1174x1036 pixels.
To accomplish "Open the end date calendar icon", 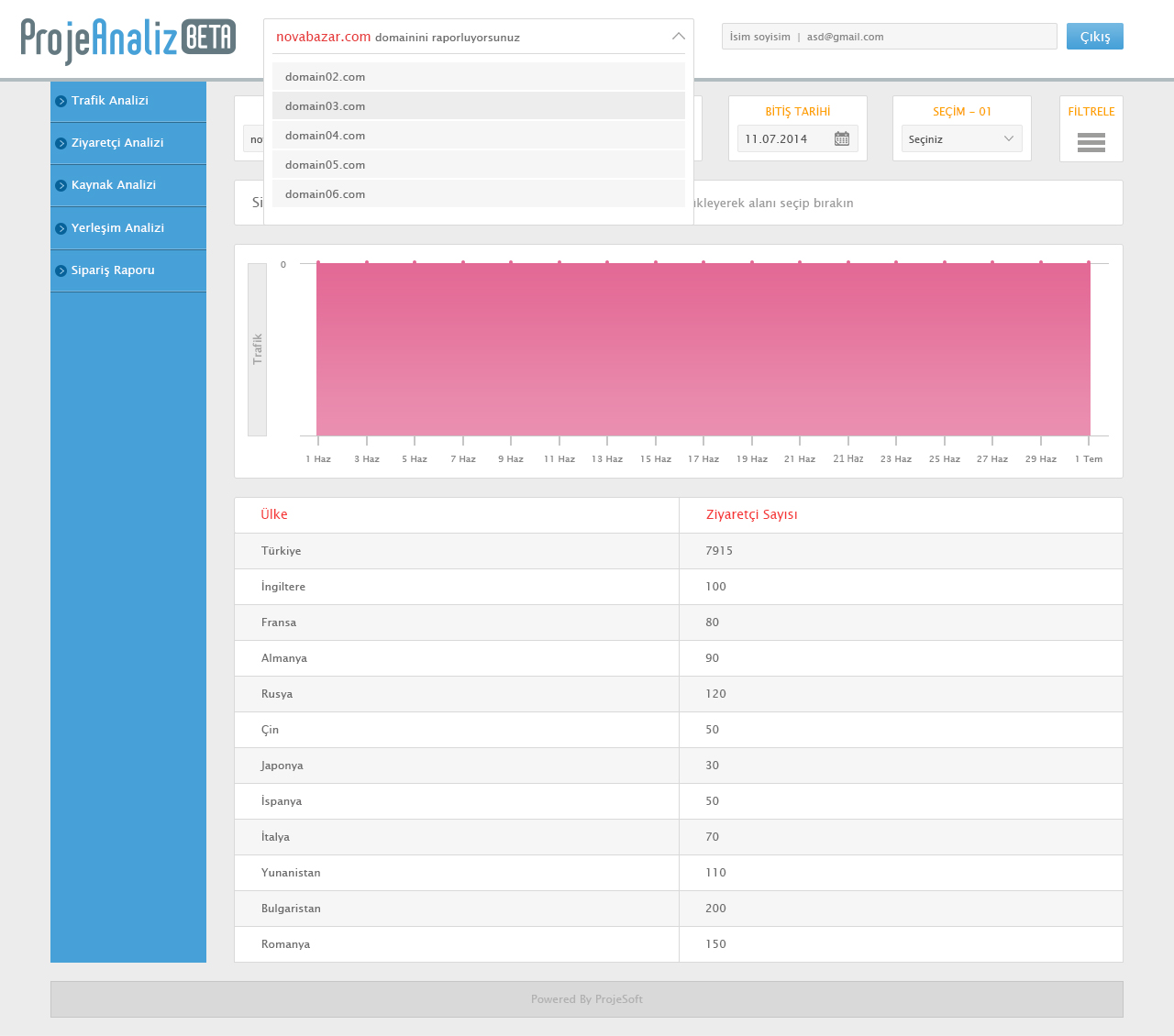I will tap(842, 138).
